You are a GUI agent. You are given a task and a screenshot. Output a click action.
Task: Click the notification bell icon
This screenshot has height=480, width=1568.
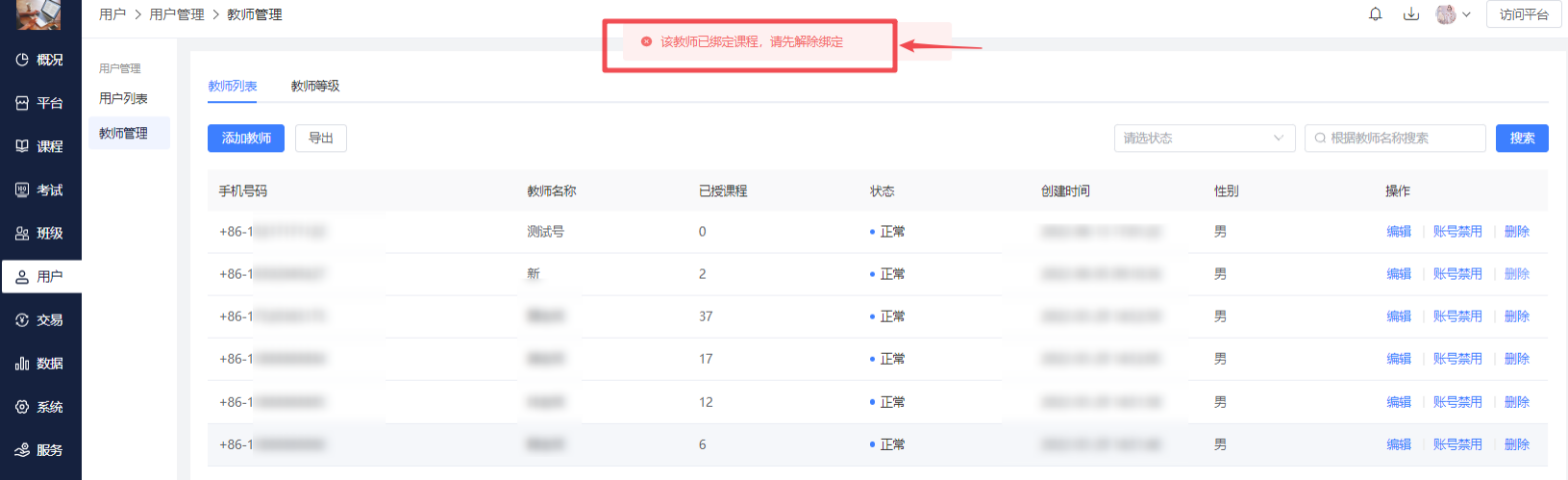click(1376, 14)
